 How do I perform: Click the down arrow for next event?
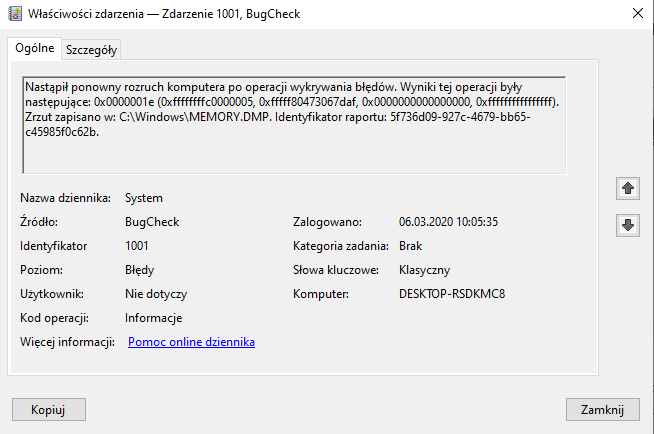[x=628, y=226]
